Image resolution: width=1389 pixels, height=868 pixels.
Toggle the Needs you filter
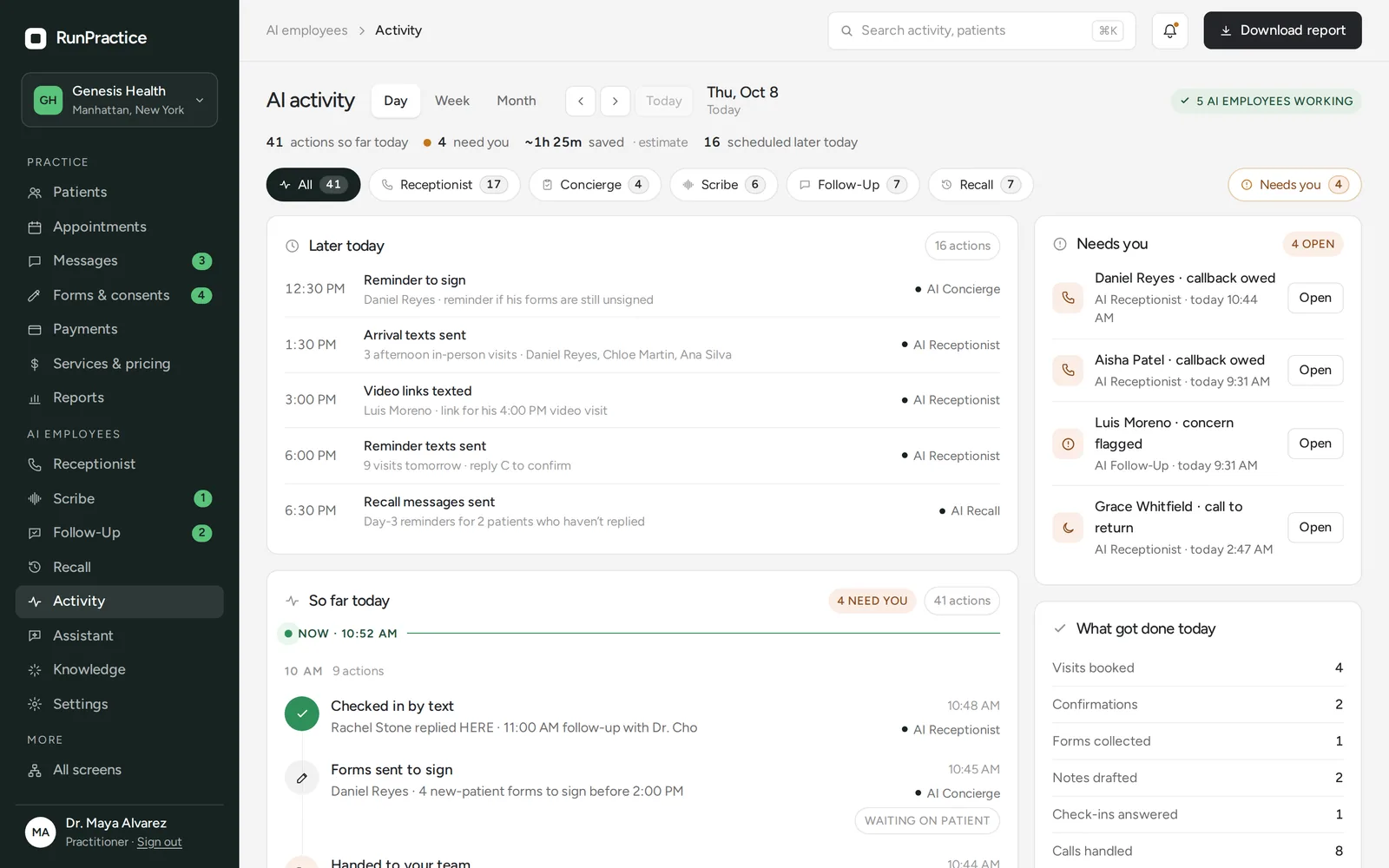(x=1294, y=185)
